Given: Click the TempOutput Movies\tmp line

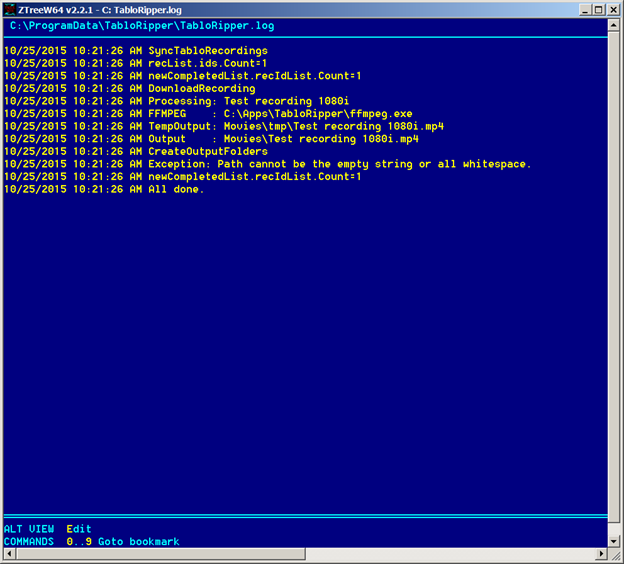Looking at the screenshot, I should coord(224,126).
